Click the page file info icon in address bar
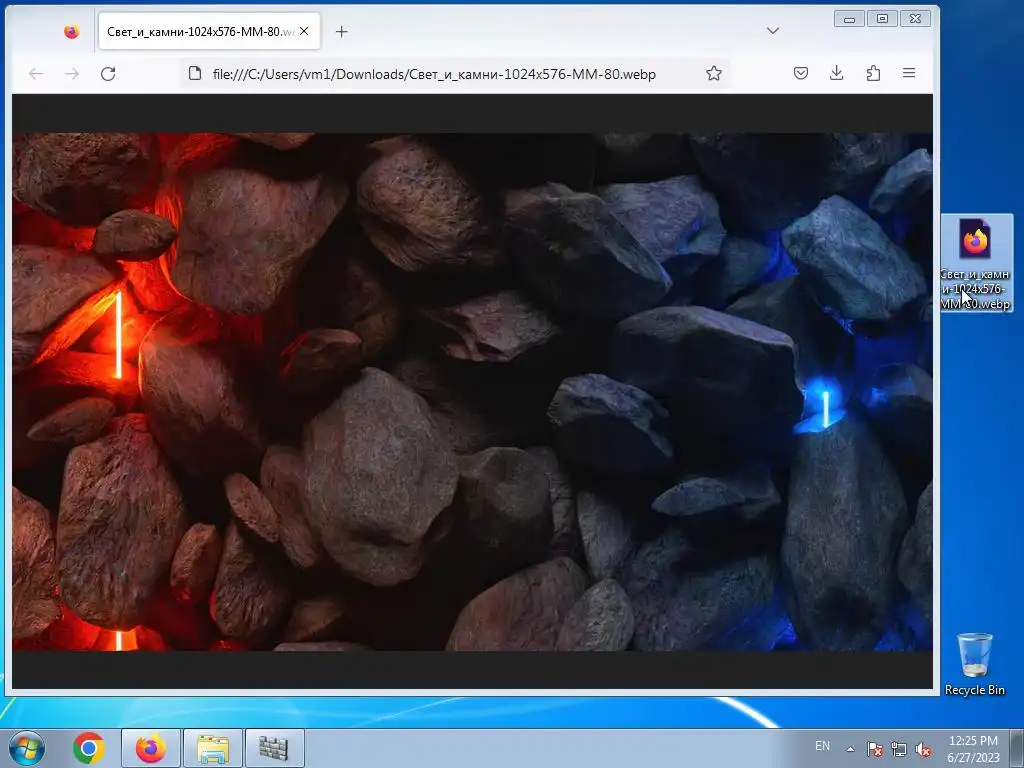The width and height of the screenshot is (1024, 768). pos(195,73)
